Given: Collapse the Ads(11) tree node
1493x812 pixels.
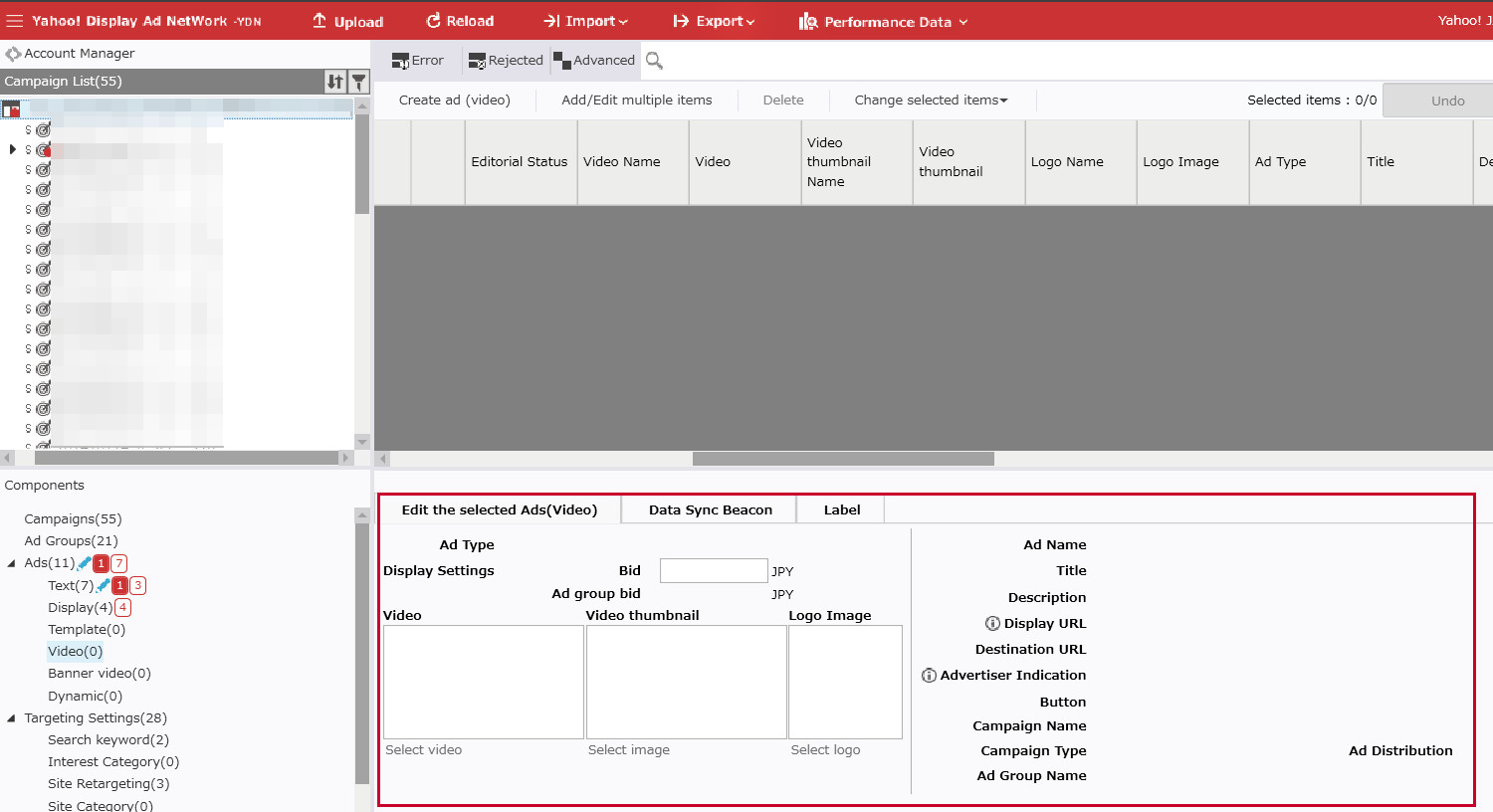Looking at the screenshot, I should coord(12,563).
